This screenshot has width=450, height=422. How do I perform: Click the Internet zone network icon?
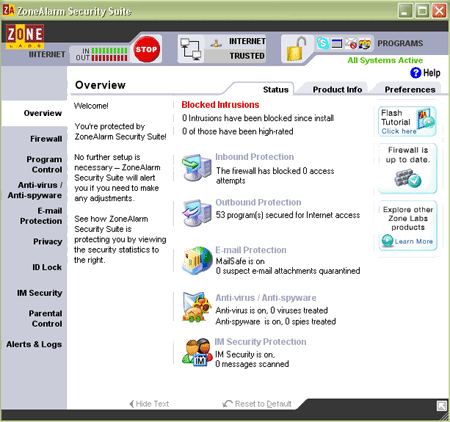(216, 43)
